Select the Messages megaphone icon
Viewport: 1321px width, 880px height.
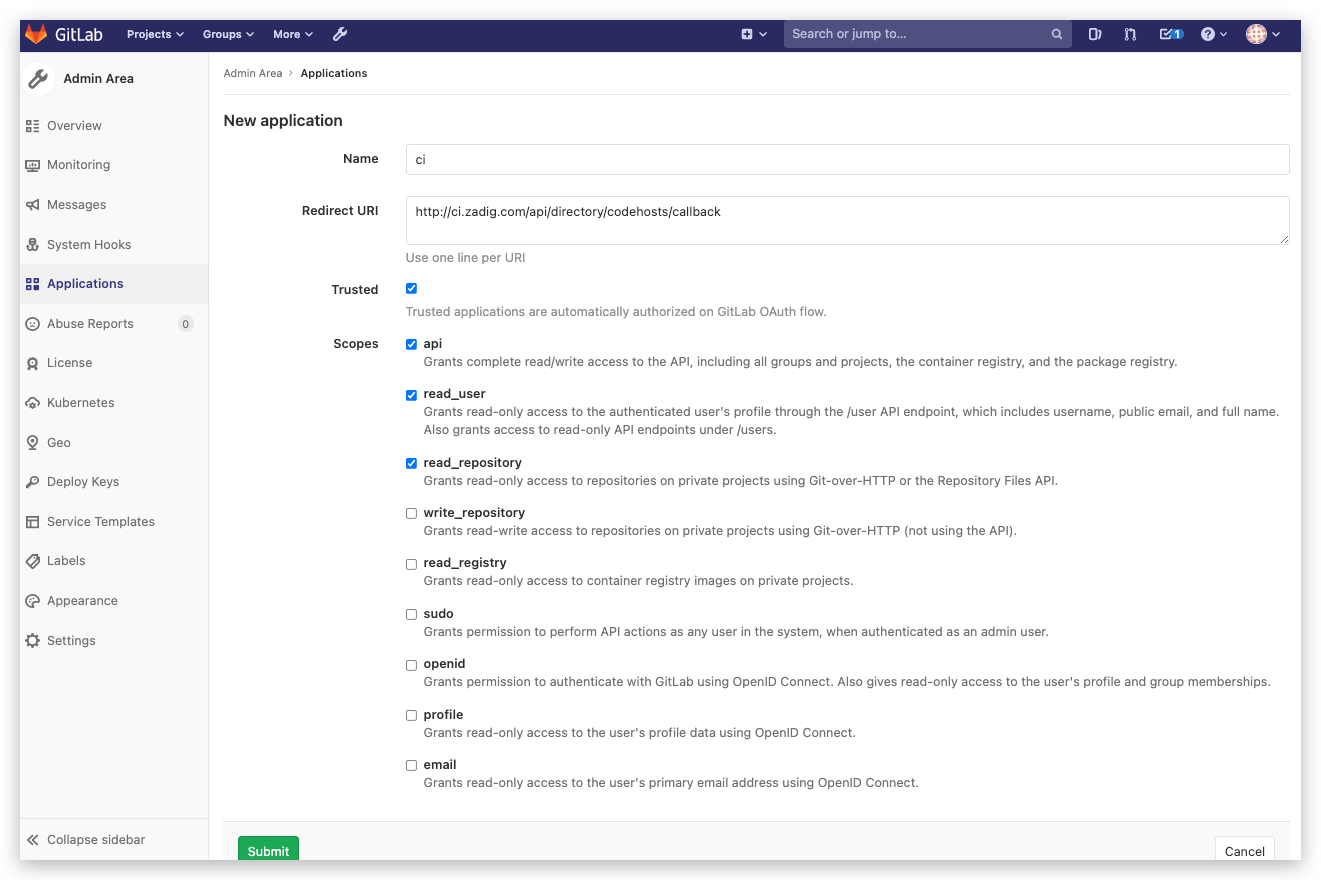pos(33,204)
